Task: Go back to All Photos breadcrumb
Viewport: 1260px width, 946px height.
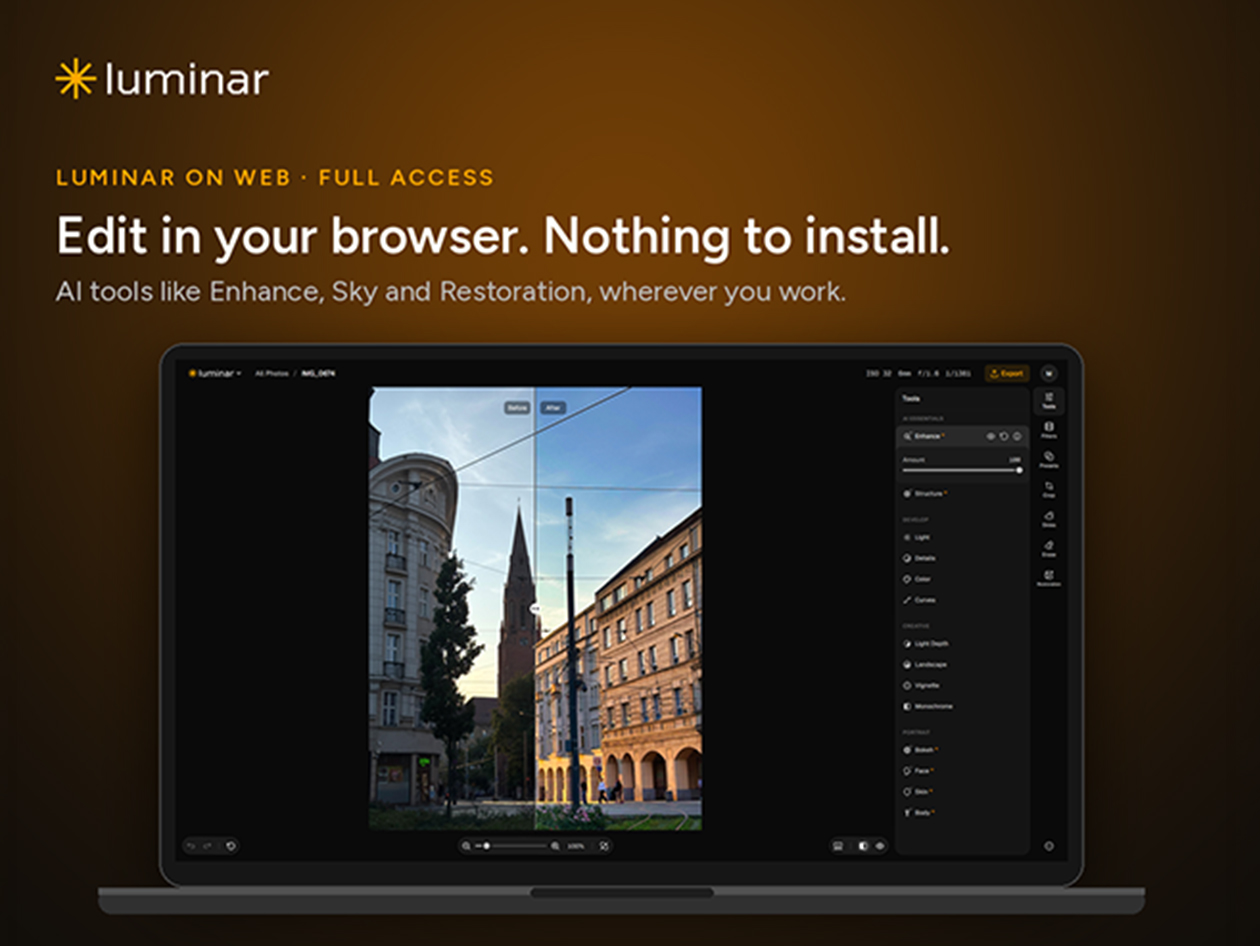Action: click(x=271, y=373)
